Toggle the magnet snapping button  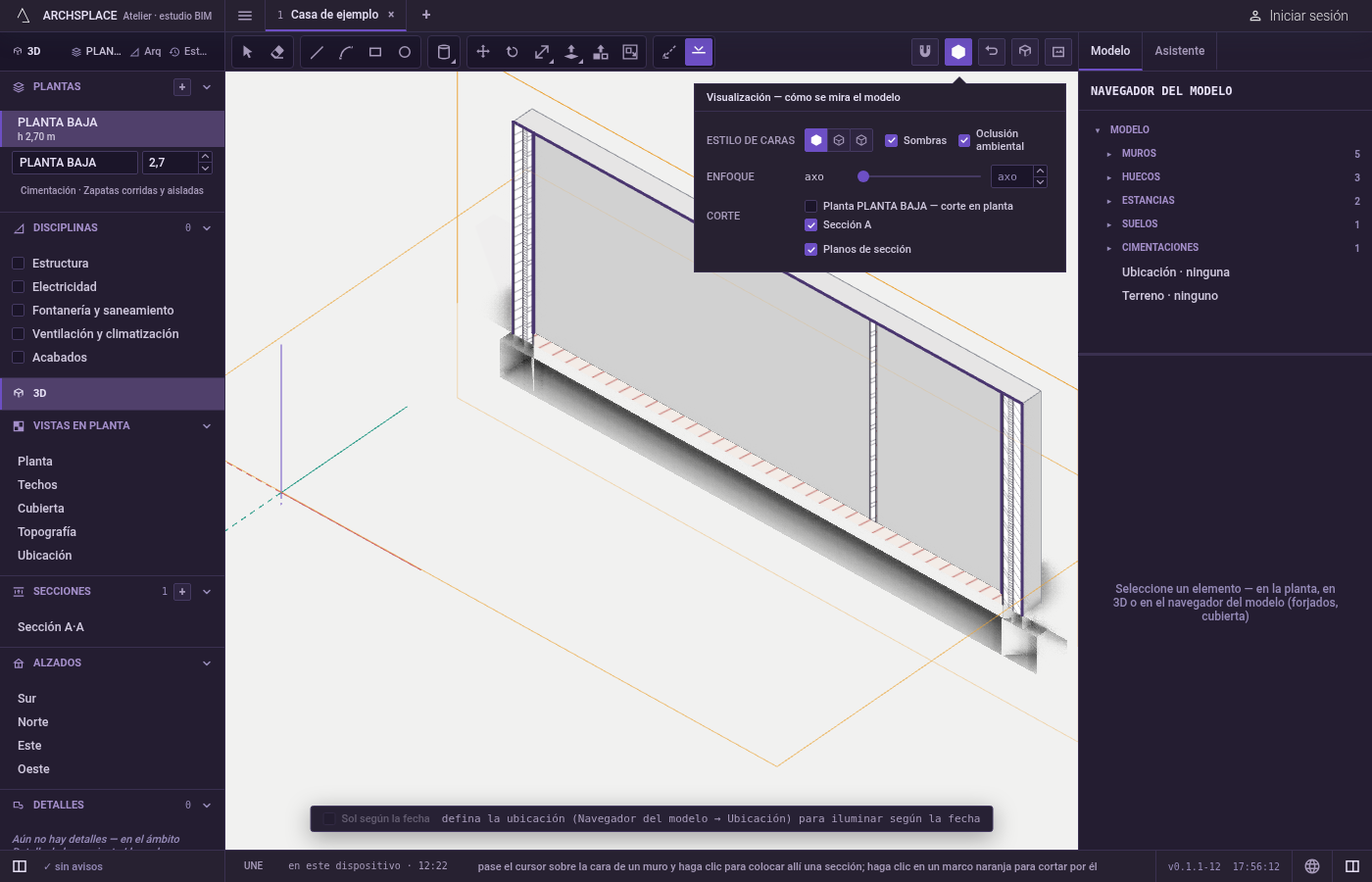pos(925,52)
